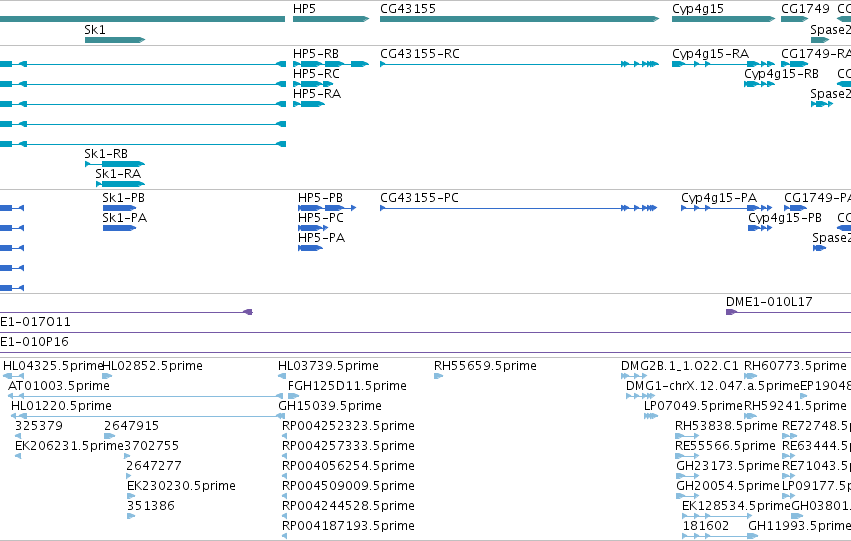
Task: Select the 325379 feature label
Action: pyautogui.click(x=39, y=426)
